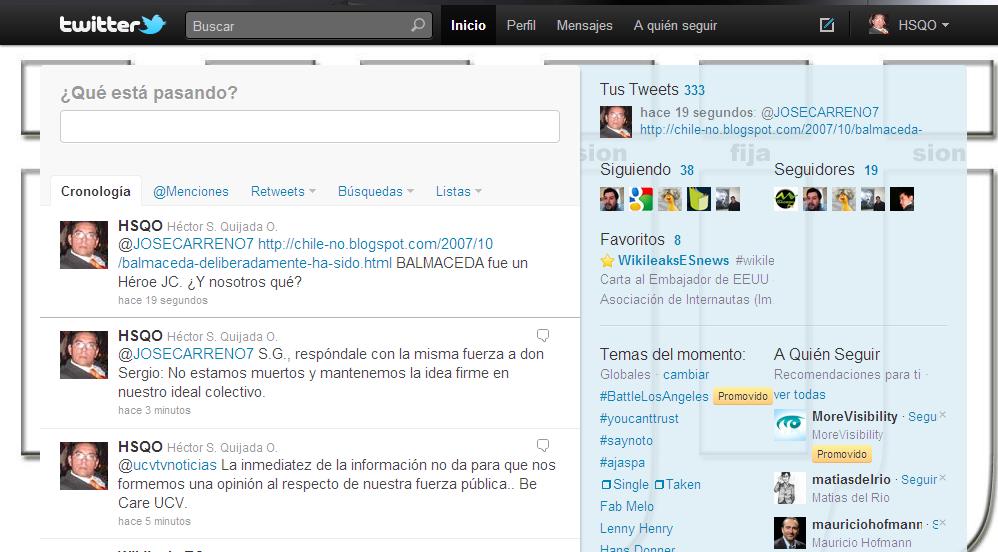Screen dimensions: 998x552
Task: Click the second avatar under Seguidores
Action: (815, 199)
